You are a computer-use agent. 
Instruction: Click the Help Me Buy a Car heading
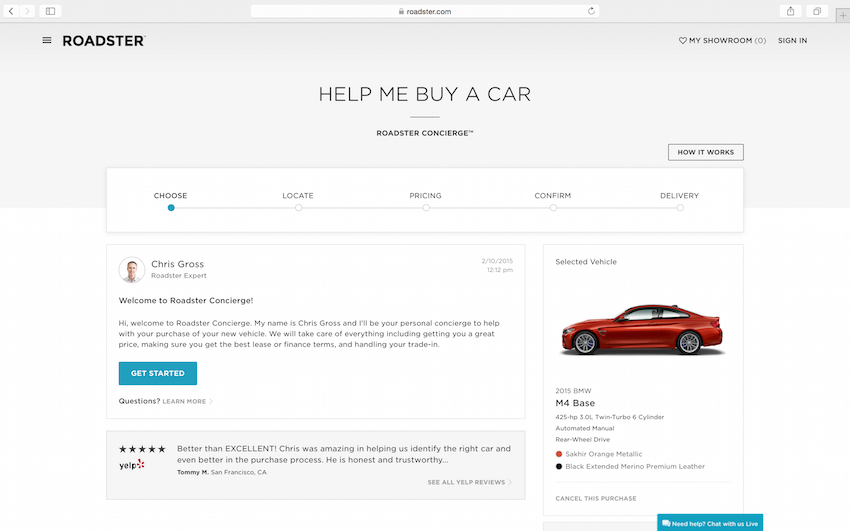[424, 94]
